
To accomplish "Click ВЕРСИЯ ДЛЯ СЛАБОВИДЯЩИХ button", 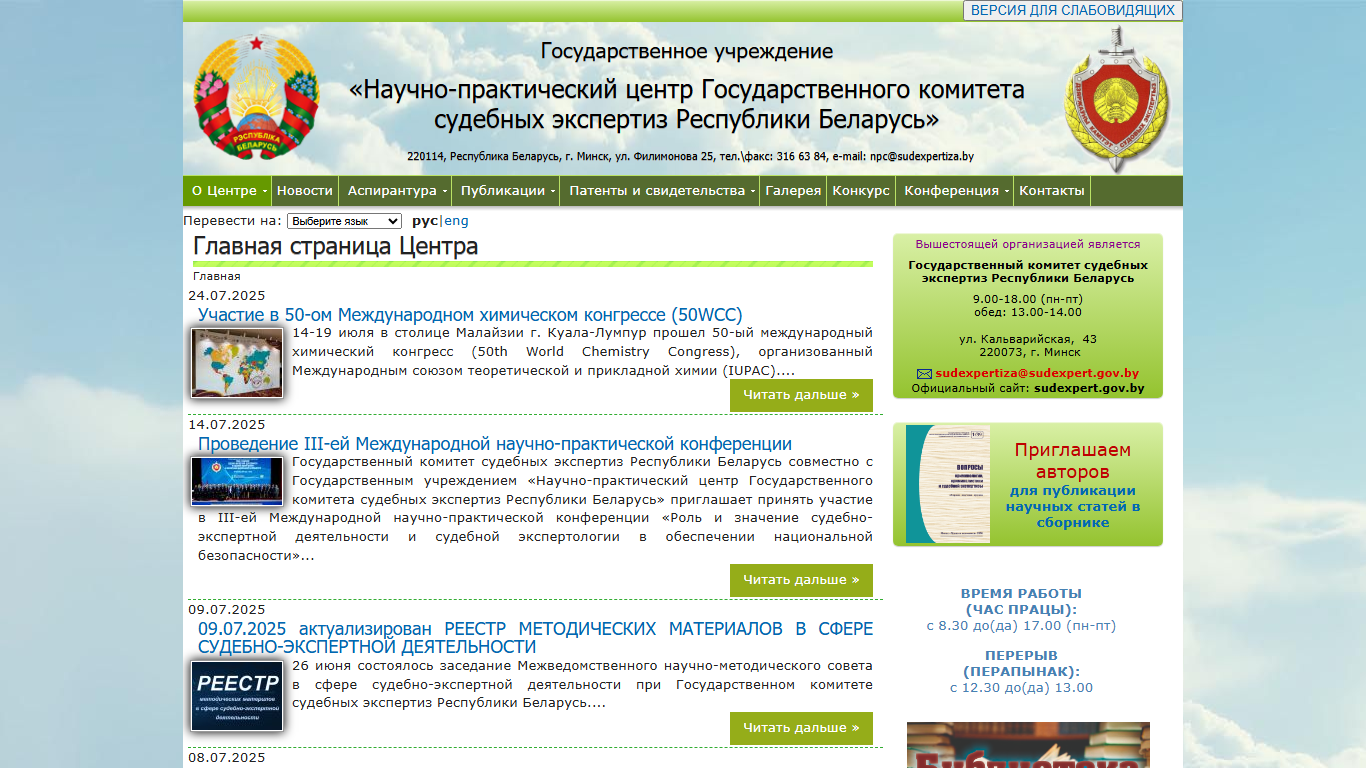I will (x=1073, y=10).
